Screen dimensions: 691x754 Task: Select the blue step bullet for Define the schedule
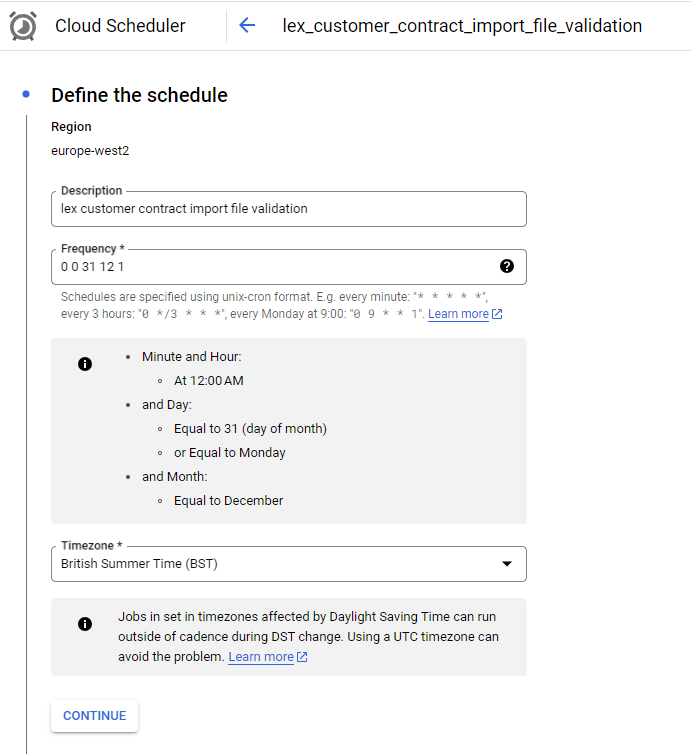[x=26, y=94]
